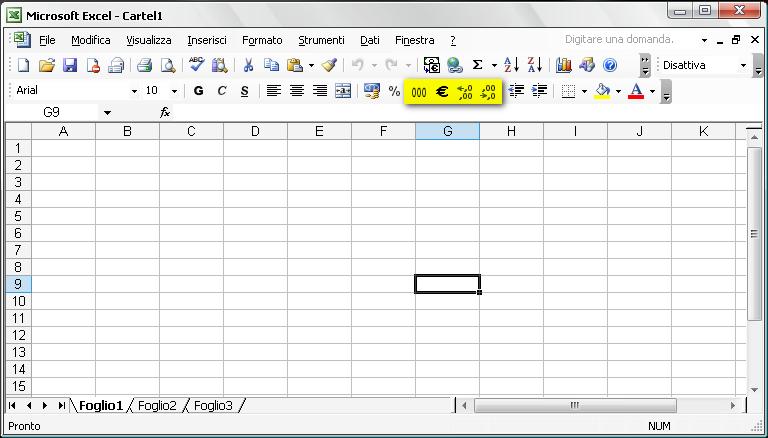Click the Merge and Center icon
This screenshot has width=768, height=438.
(343, 91)
